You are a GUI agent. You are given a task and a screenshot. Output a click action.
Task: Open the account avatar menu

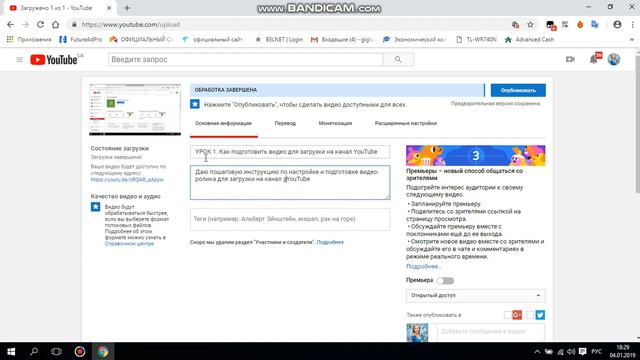614,59
